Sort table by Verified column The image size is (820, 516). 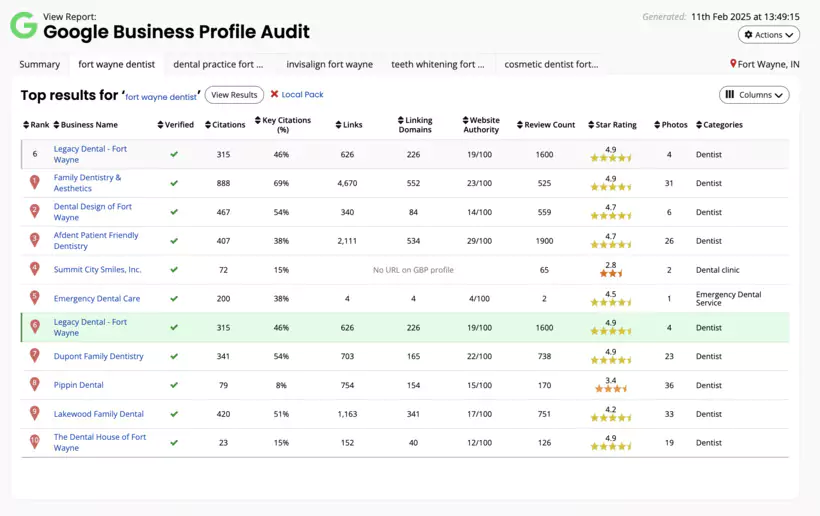click(x=176, y=124)
